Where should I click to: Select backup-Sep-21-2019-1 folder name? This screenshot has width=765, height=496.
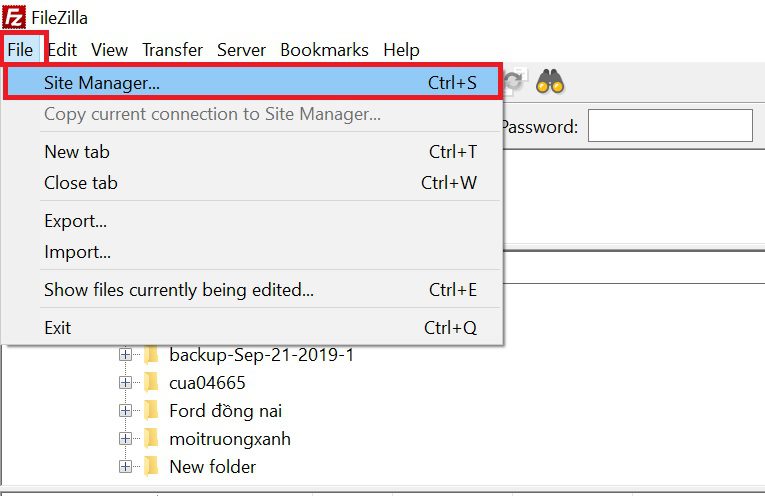tap(262, 355)
